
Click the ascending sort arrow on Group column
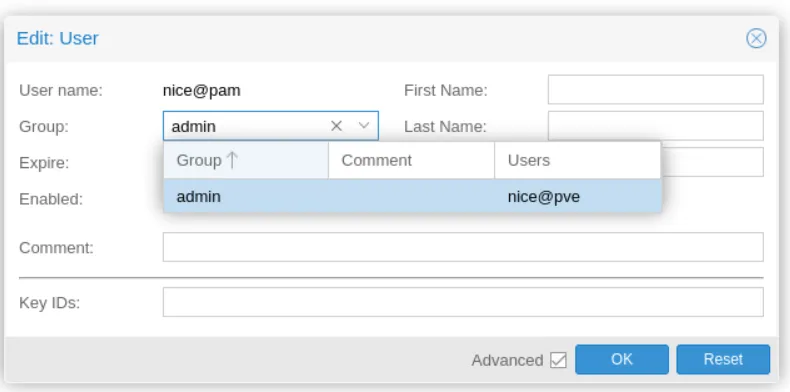tap(232, 160)
